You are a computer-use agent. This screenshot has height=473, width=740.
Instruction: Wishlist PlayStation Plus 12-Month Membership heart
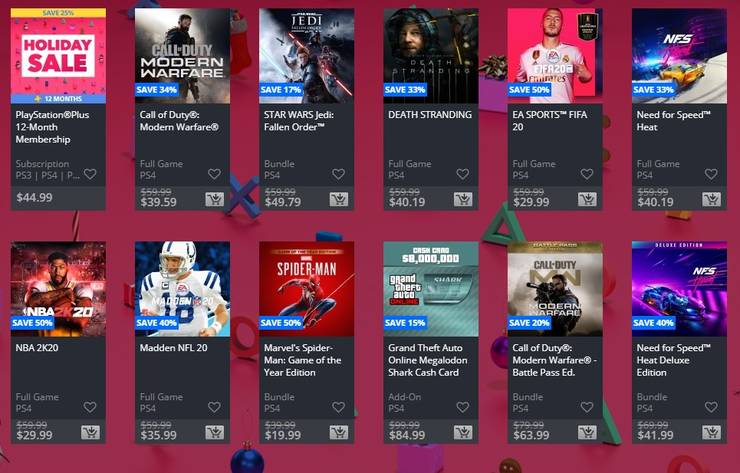[90, 174]
